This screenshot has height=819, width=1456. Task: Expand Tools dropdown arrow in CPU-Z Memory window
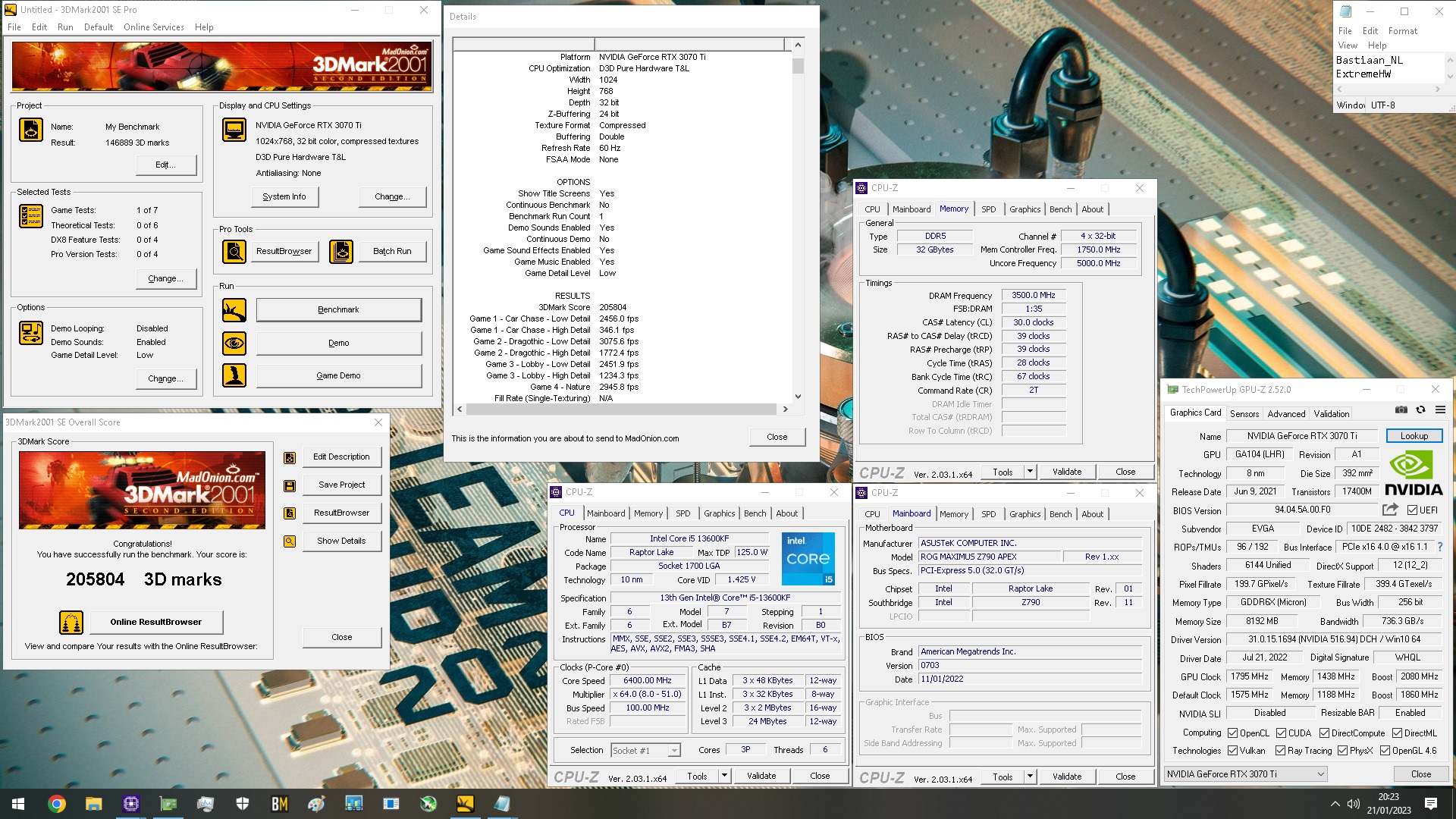[1030, 472]
